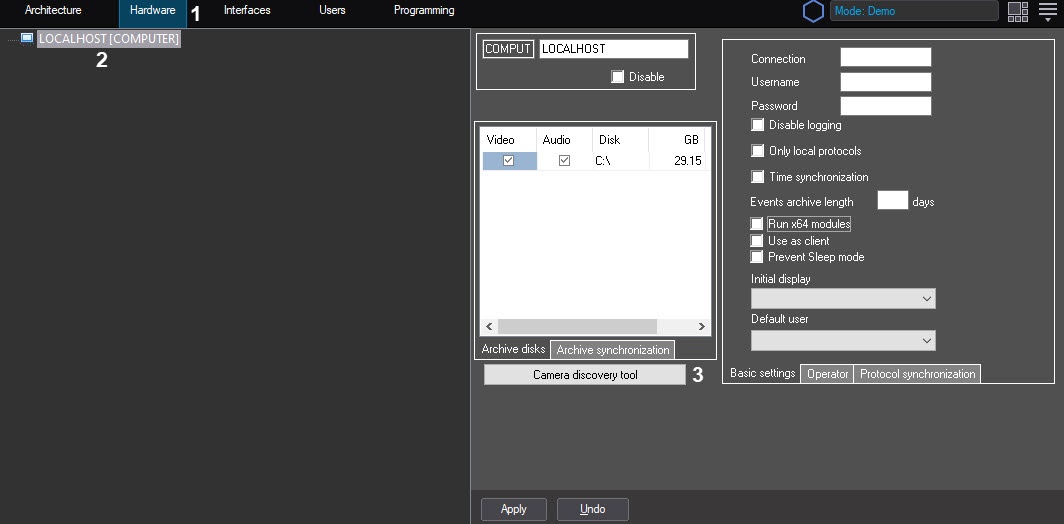Expand the Initial display dropdown
1064x524 pixels.
point(843,299)
